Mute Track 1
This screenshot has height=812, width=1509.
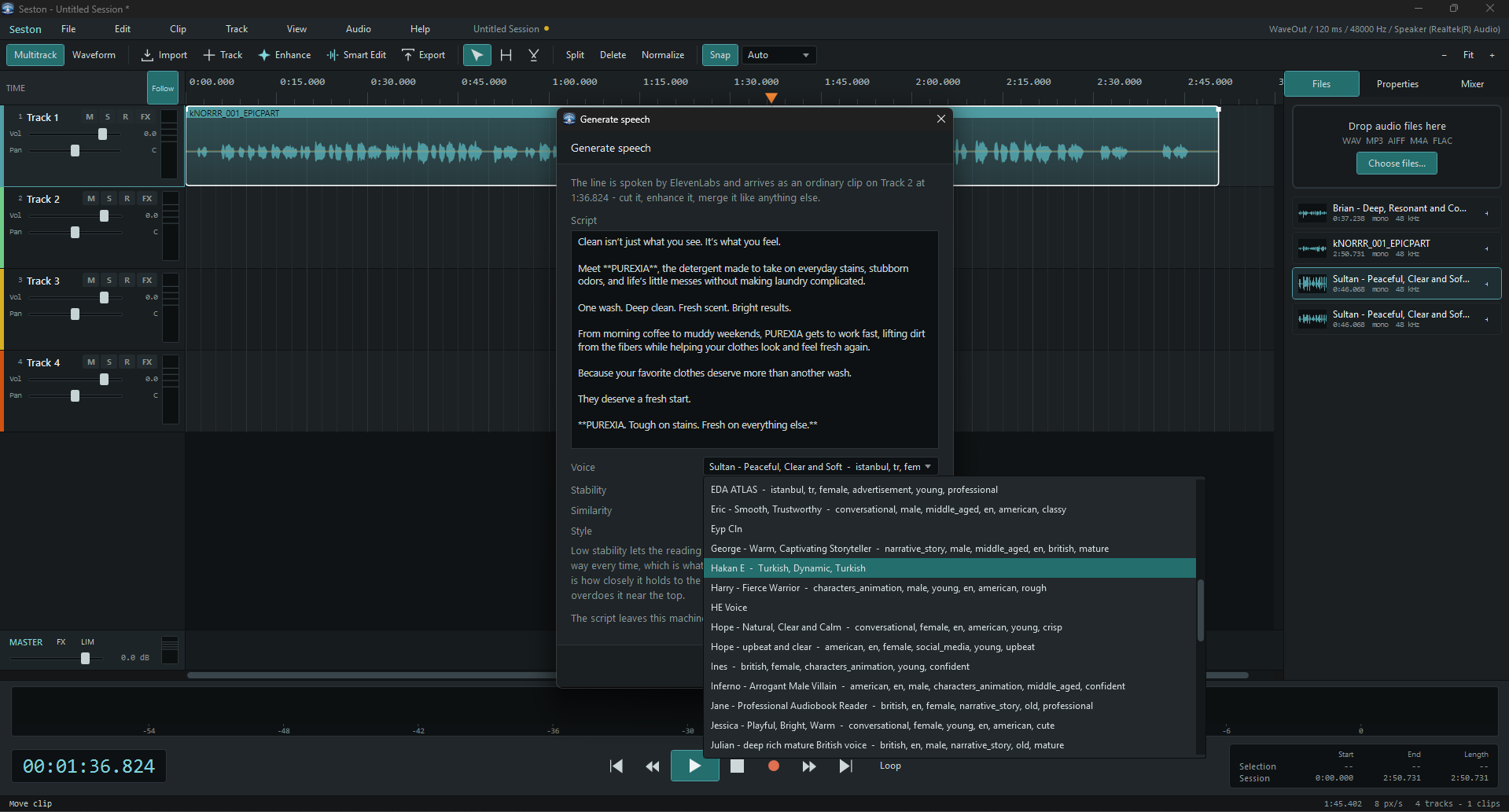coord(90,117)
